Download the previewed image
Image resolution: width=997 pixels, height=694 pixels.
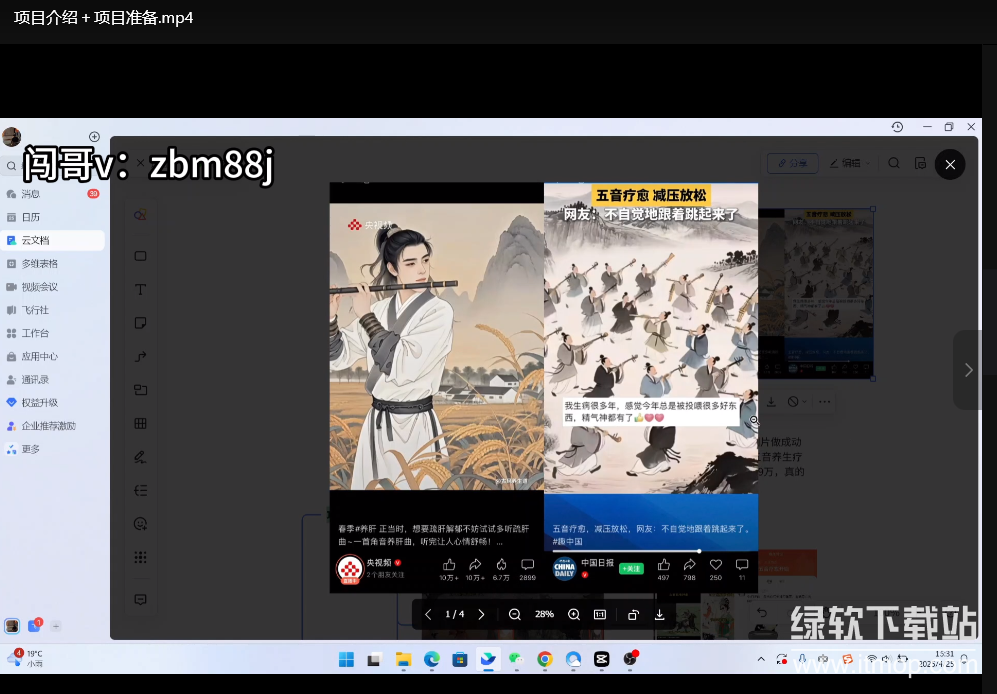pos(660,614)
